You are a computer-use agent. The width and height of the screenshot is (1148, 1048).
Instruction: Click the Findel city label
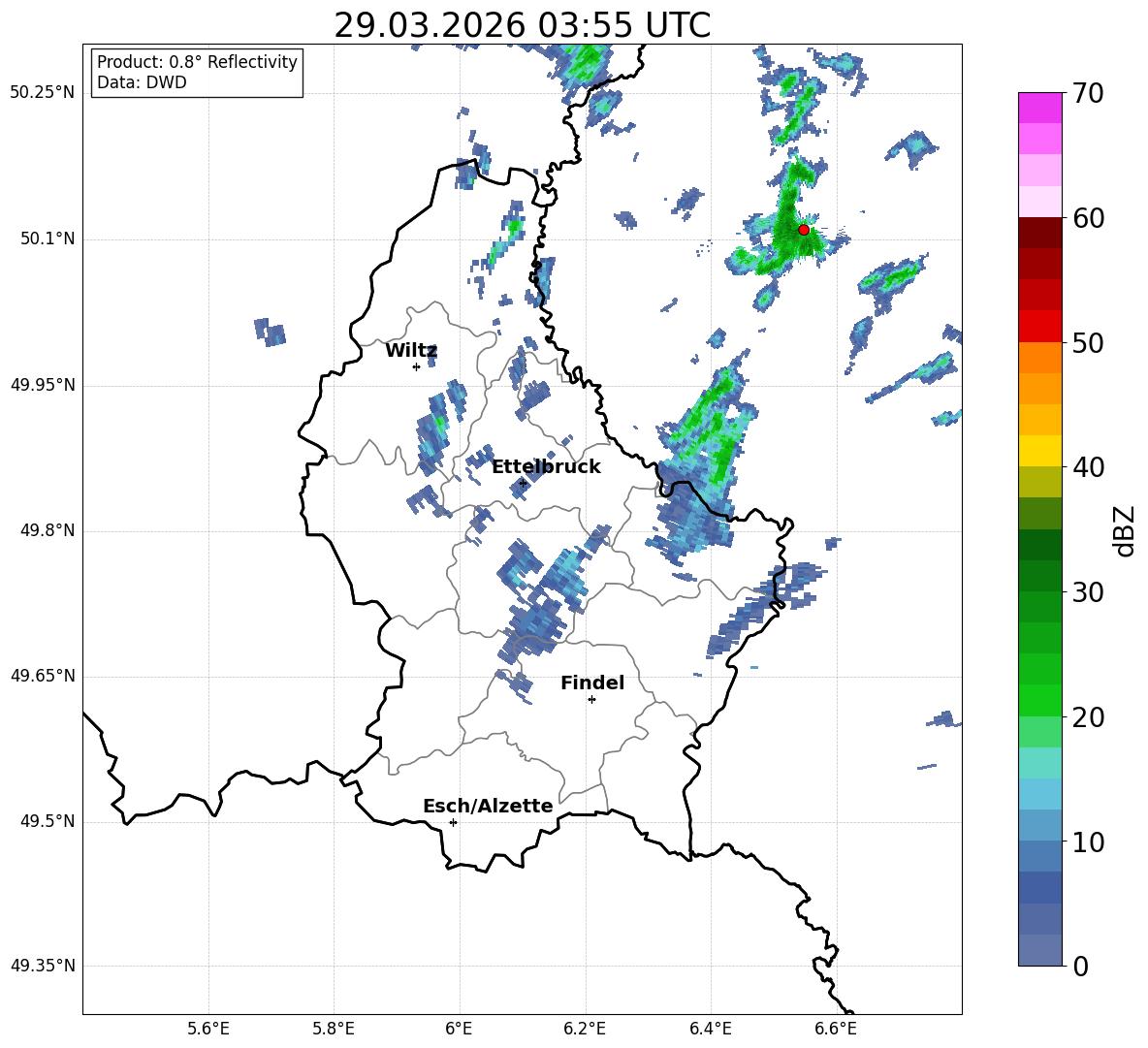[x=592, y=683]
